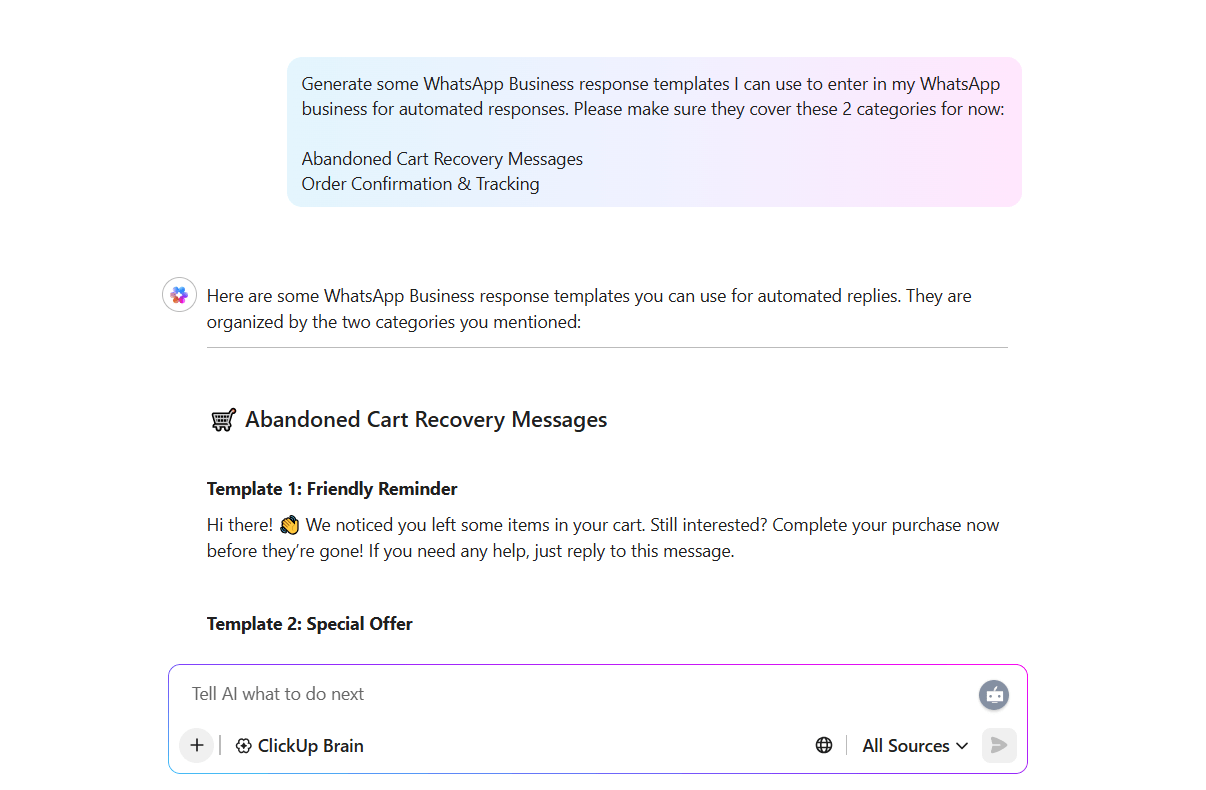
Task: Click the ClickUp Brain avatar beside the response
Action: point(179,295)
